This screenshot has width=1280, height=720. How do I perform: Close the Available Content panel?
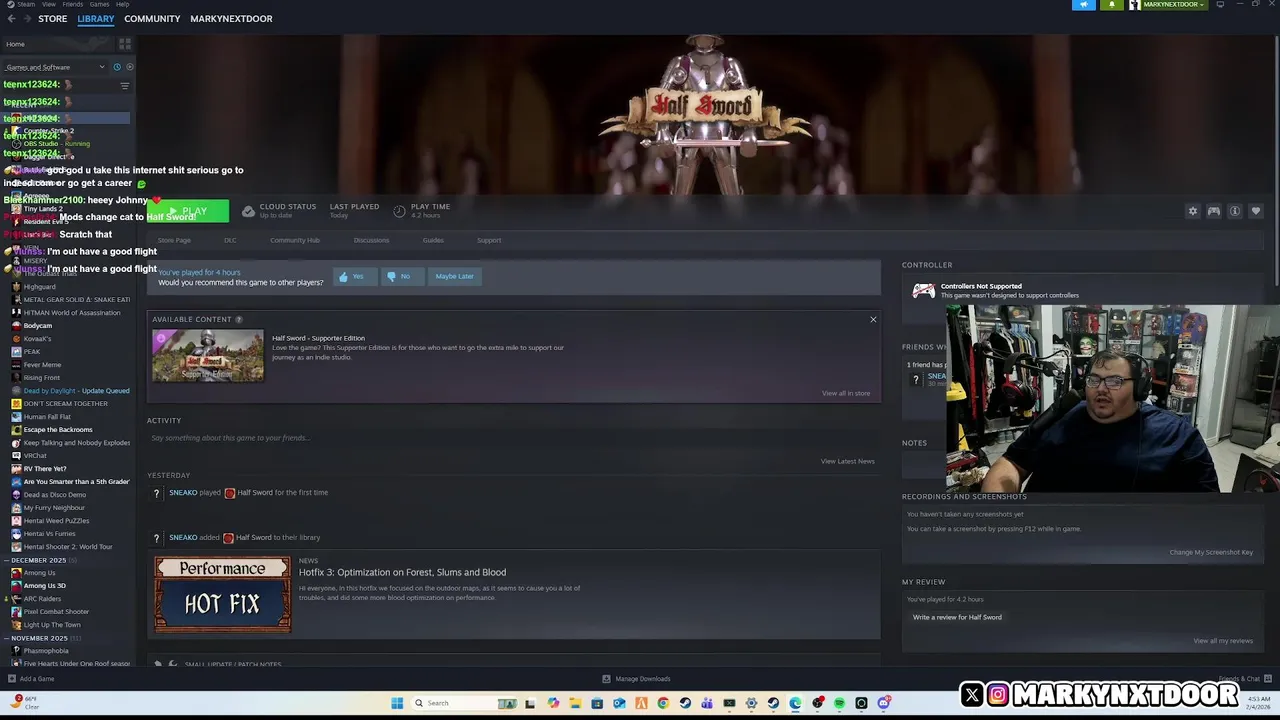click(873, 320)
